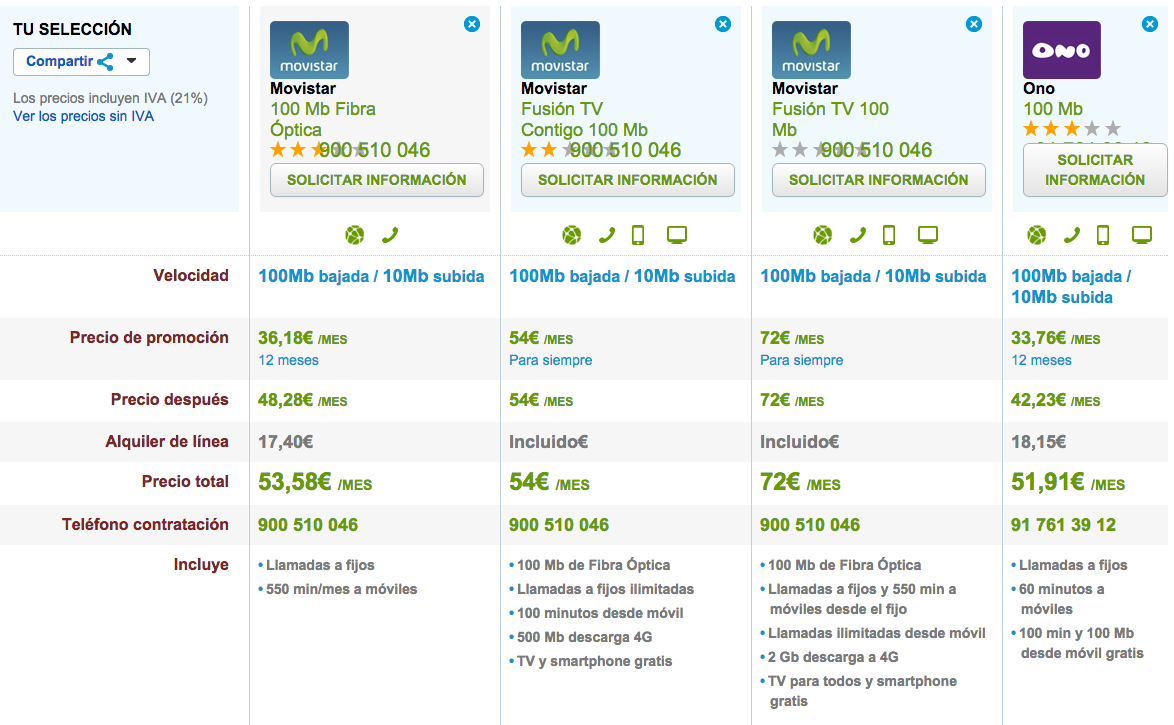Open plan title Fusión TV Contigo 100 Mb
The height and width of the screenshot is (725, 1174).
point(584,119)
